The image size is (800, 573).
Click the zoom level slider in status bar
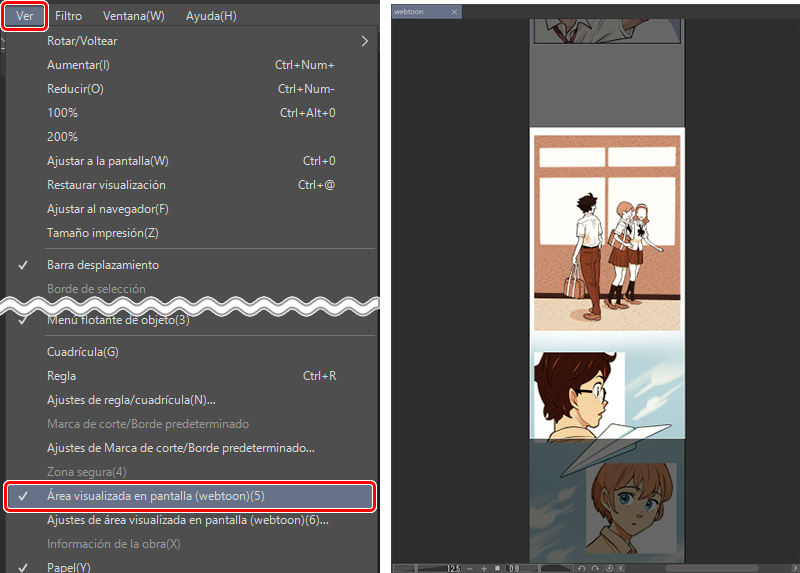click(427, 567)
